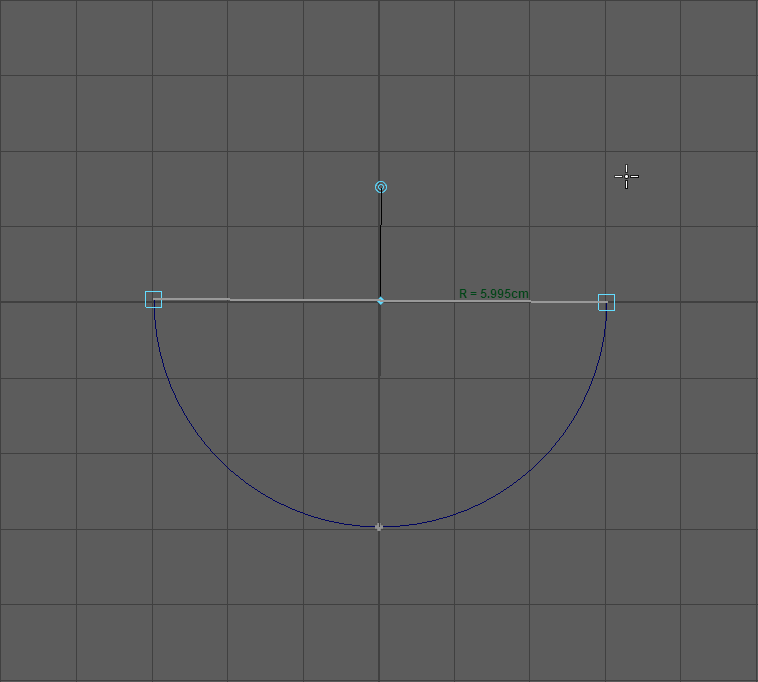Click the R = 5.995cm radius label

point(493,294)
